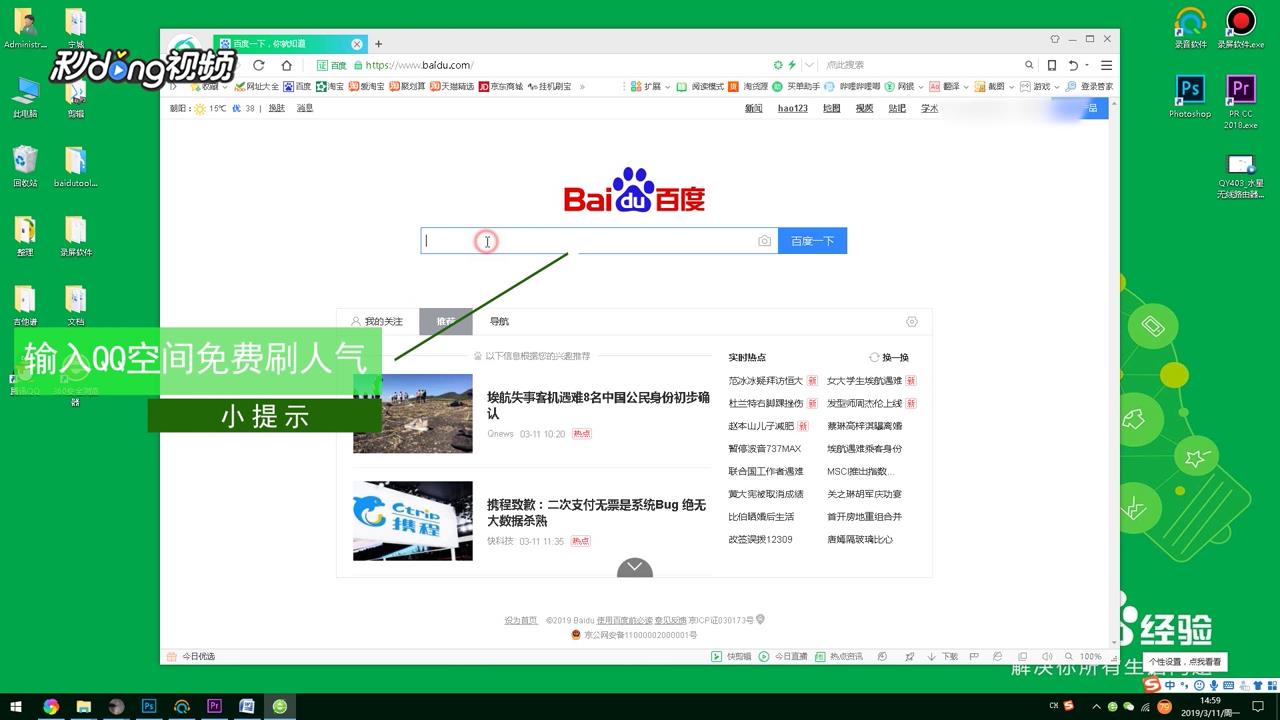Open the hao123 link
Image resolution: width=1280 pixels, height=720 pixels.
[x=792, y=108]
